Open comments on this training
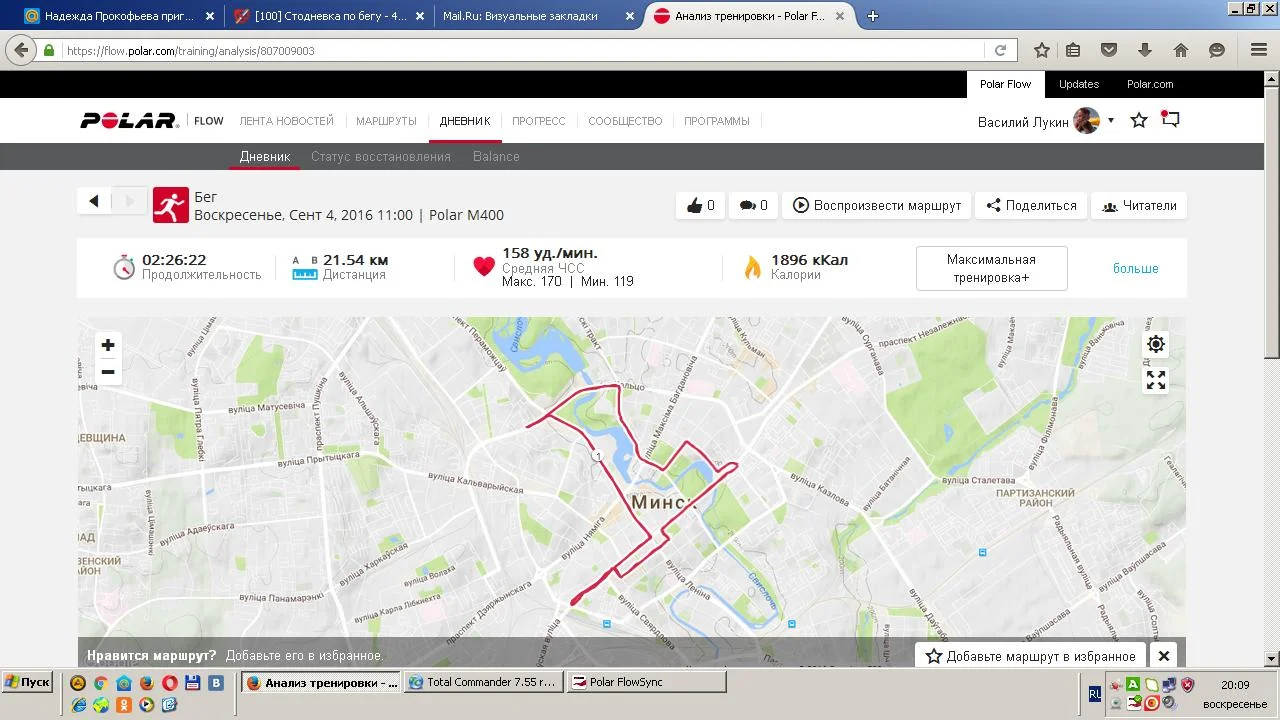This screenshot has width=1280, height=720. tap(754, 205)
